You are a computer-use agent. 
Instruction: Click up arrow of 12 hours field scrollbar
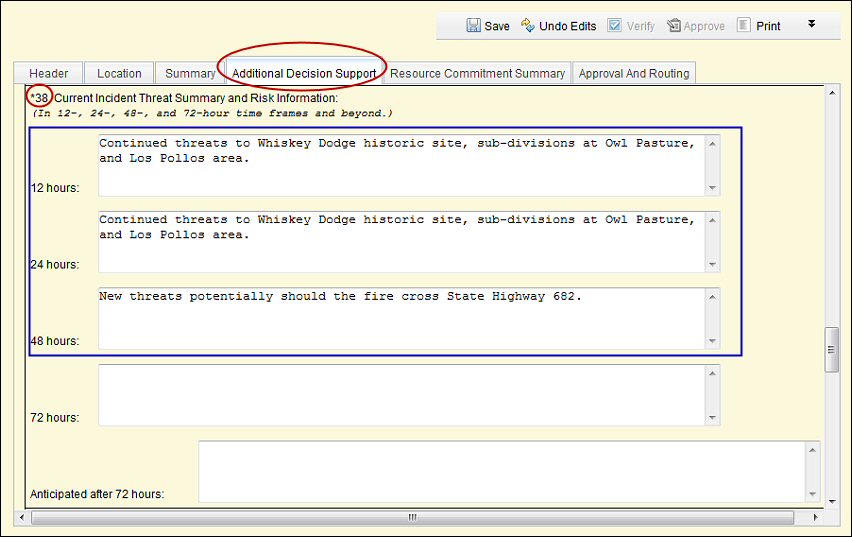click(x=712, y=143)
